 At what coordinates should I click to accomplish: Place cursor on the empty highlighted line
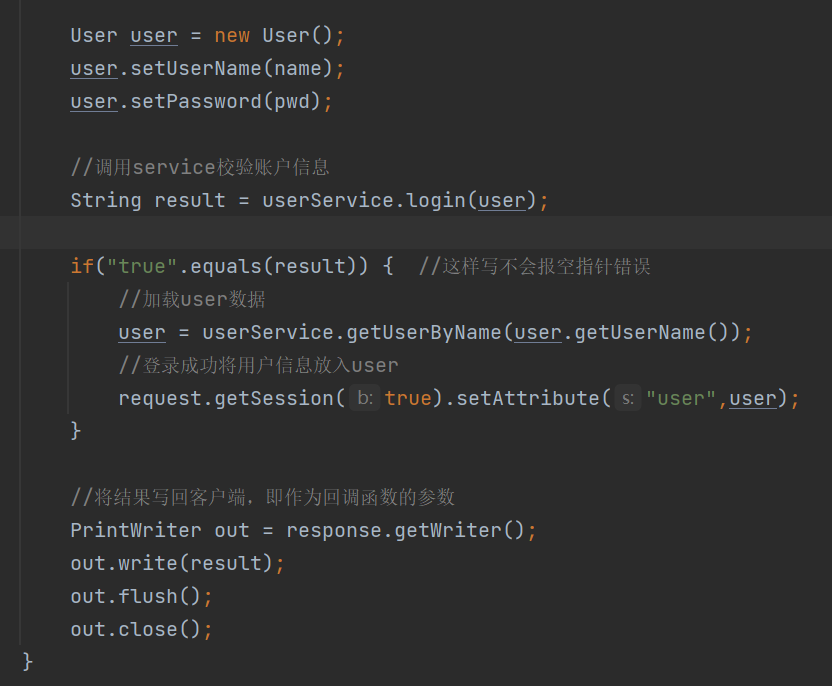pyautogui.click(x=400, y=233)
